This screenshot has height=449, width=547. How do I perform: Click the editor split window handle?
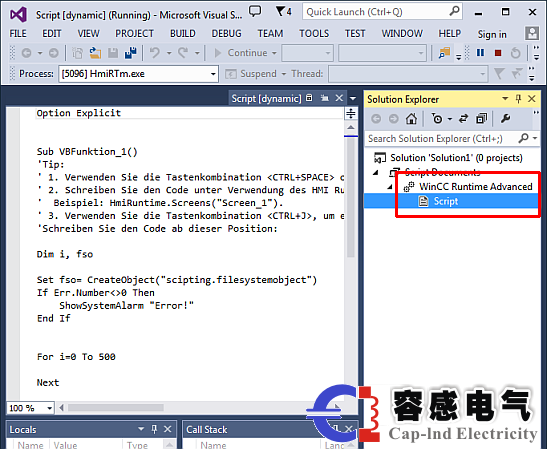coord(351,113)
